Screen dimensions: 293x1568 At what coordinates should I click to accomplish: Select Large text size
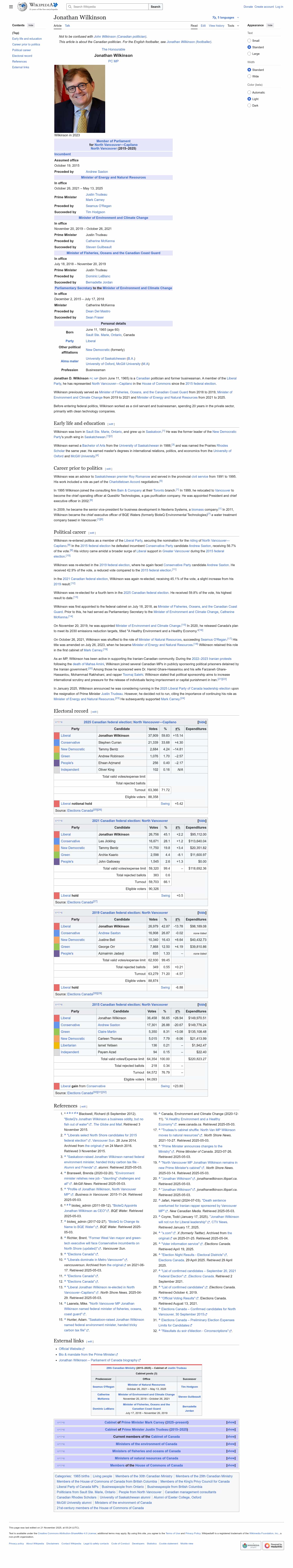click(x=249, y=54)
